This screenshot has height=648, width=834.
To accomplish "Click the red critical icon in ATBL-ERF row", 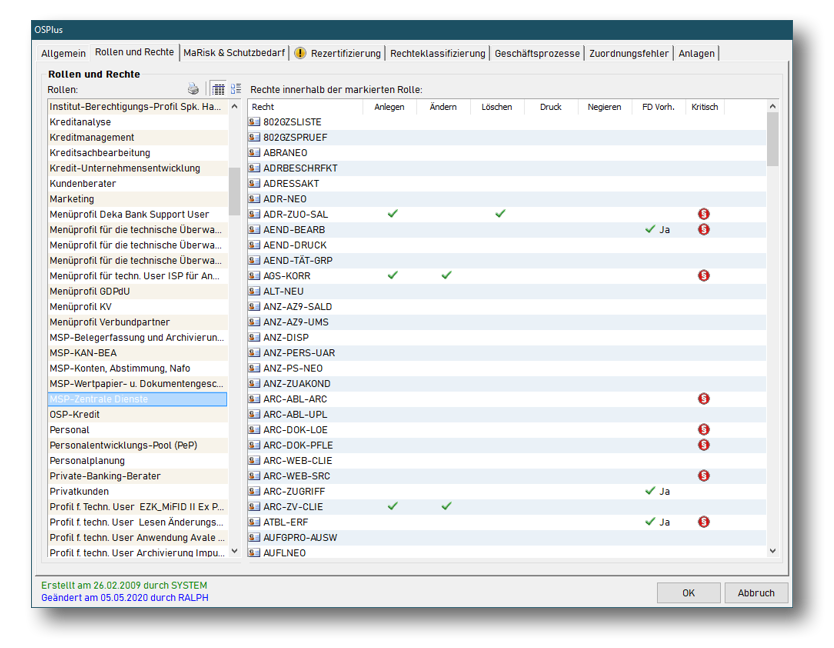I will click(703, 522).
